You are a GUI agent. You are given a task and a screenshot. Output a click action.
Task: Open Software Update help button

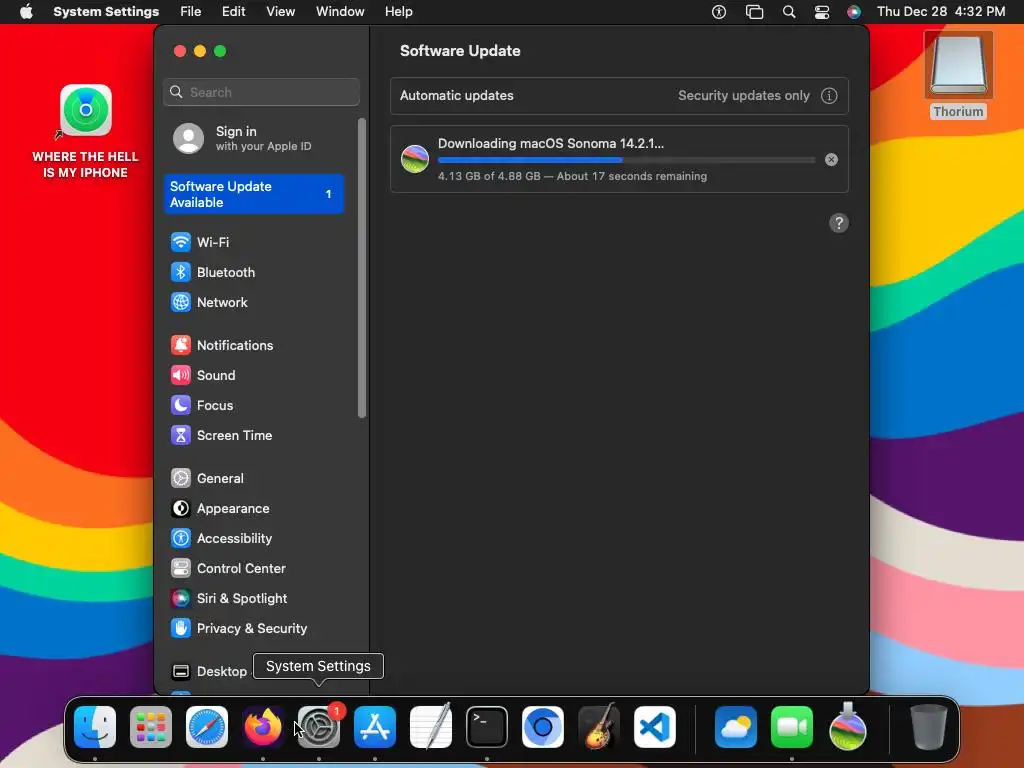839,223
